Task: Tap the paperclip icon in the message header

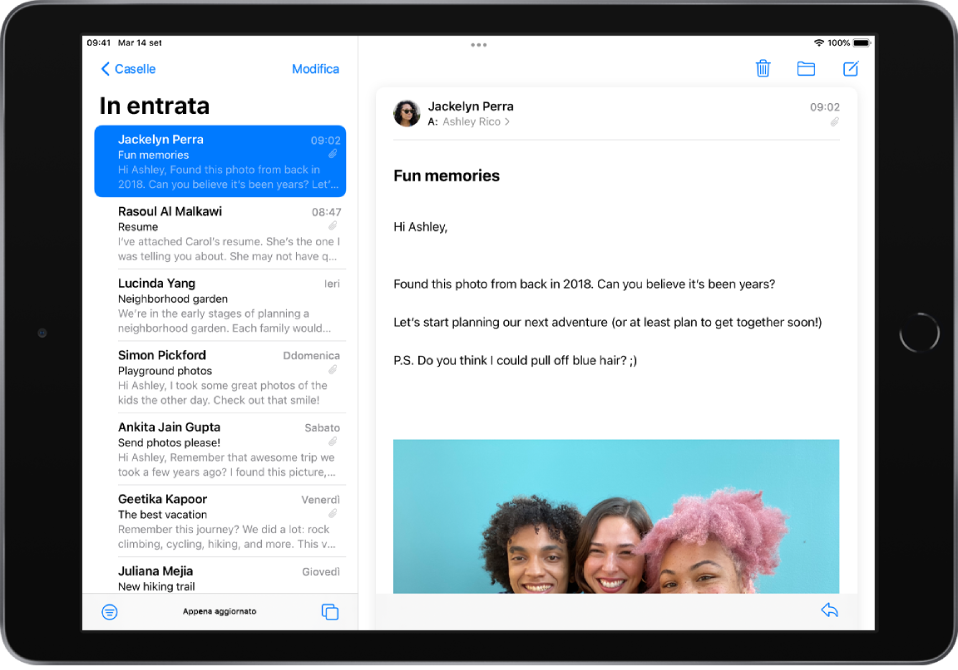Action: coord(836,122)
